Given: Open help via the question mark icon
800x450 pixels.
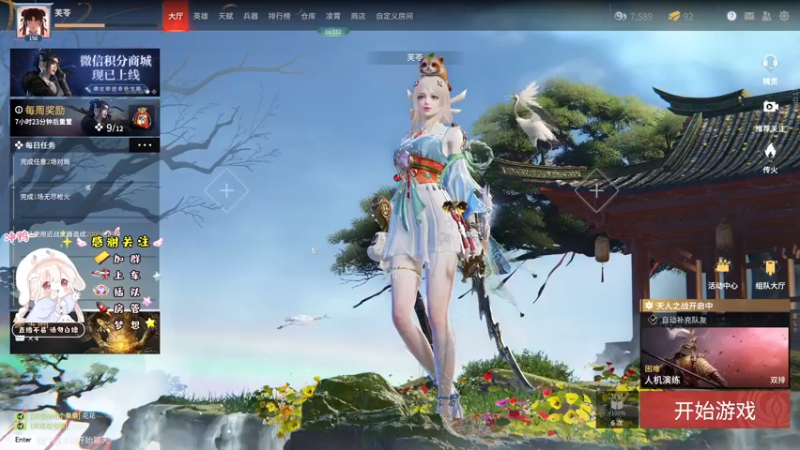Looking at the screenshot, I should (732, 16).
